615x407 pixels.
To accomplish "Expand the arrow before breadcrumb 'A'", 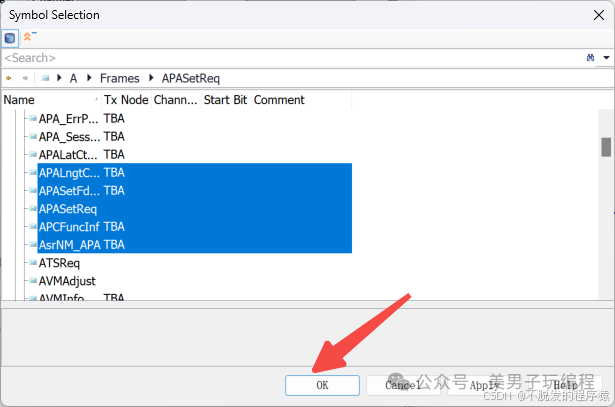I will [59, 78].
